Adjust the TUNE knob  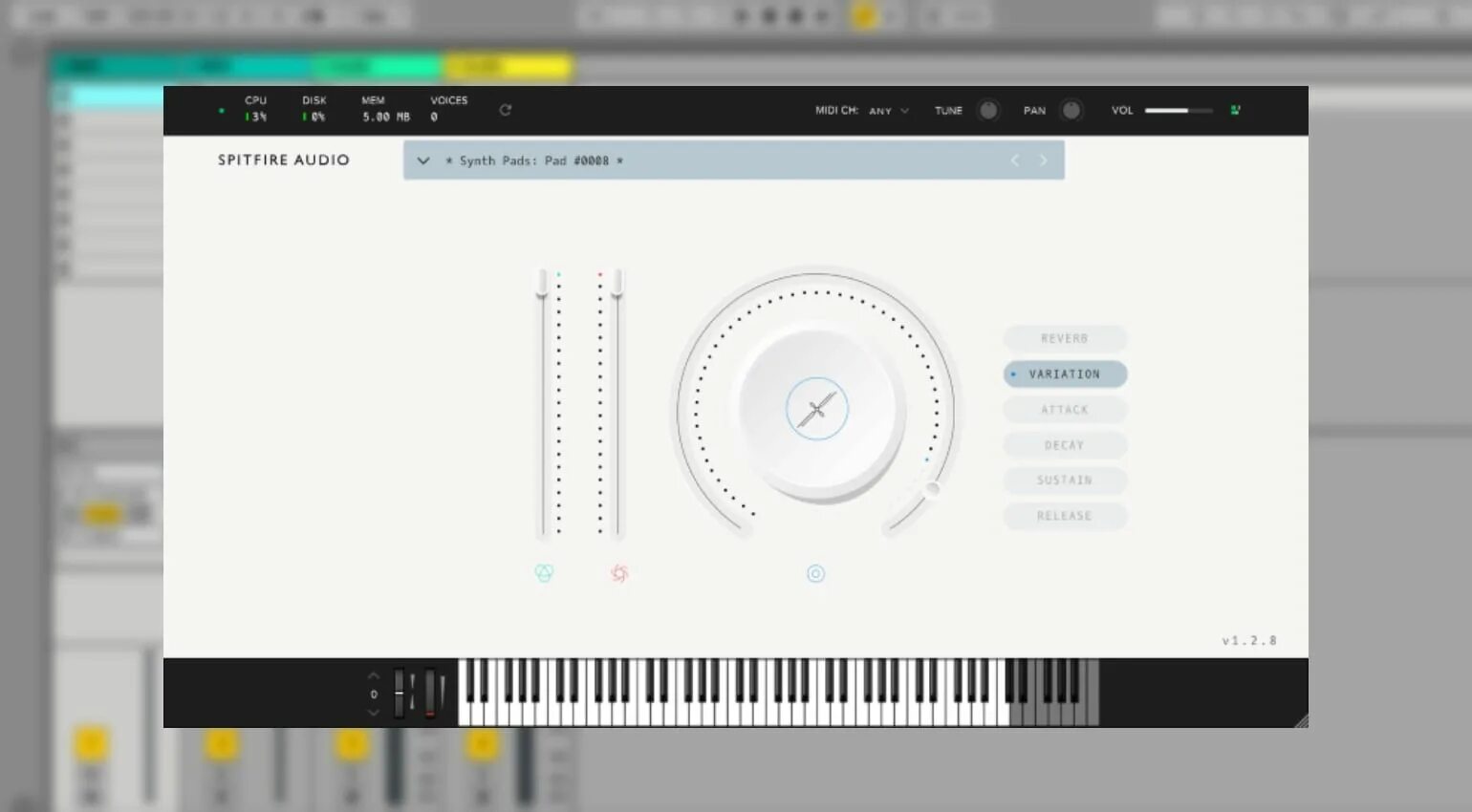coord(986,110)
